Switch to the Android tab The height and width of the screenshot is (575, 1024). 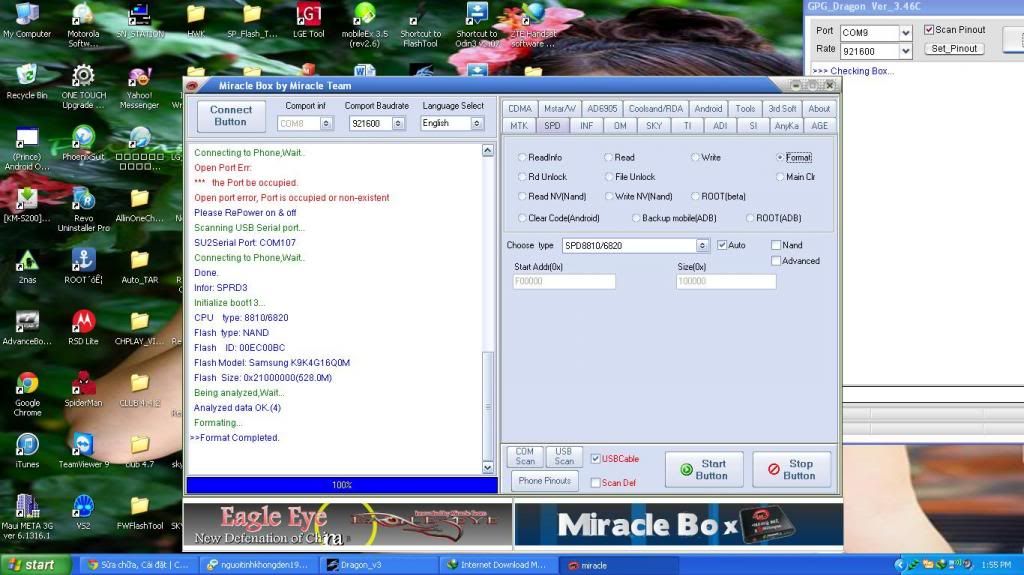[708, 108]
